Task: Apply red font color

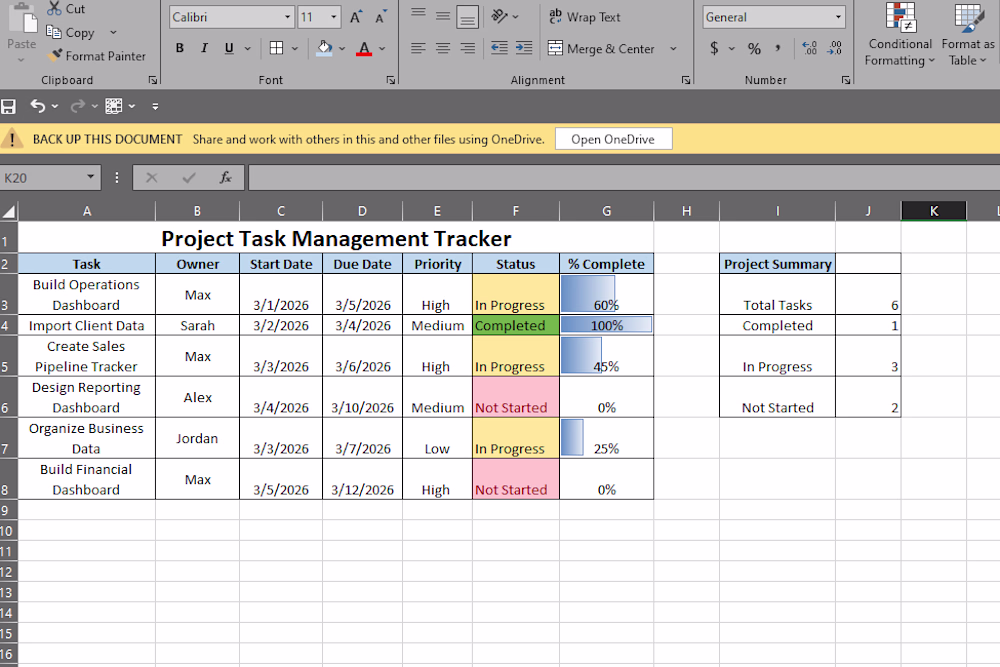Action: coord(364,48)
